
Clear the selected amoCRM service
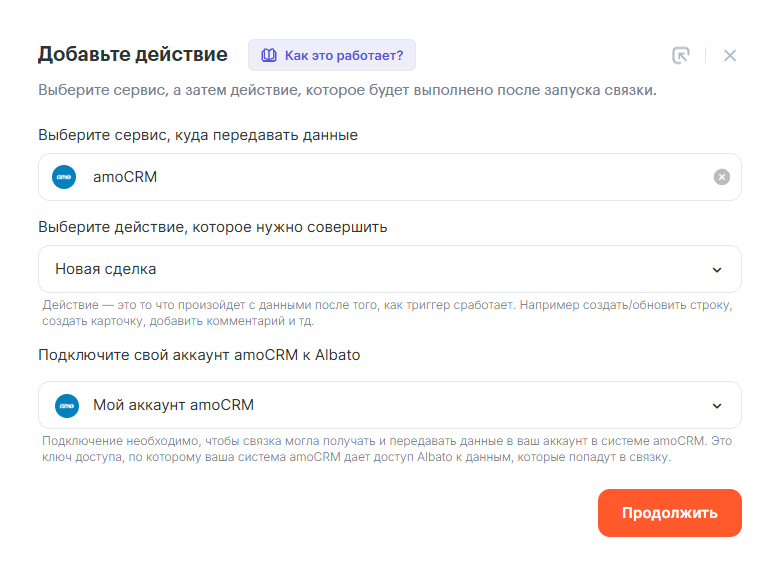tap(722, 177)
